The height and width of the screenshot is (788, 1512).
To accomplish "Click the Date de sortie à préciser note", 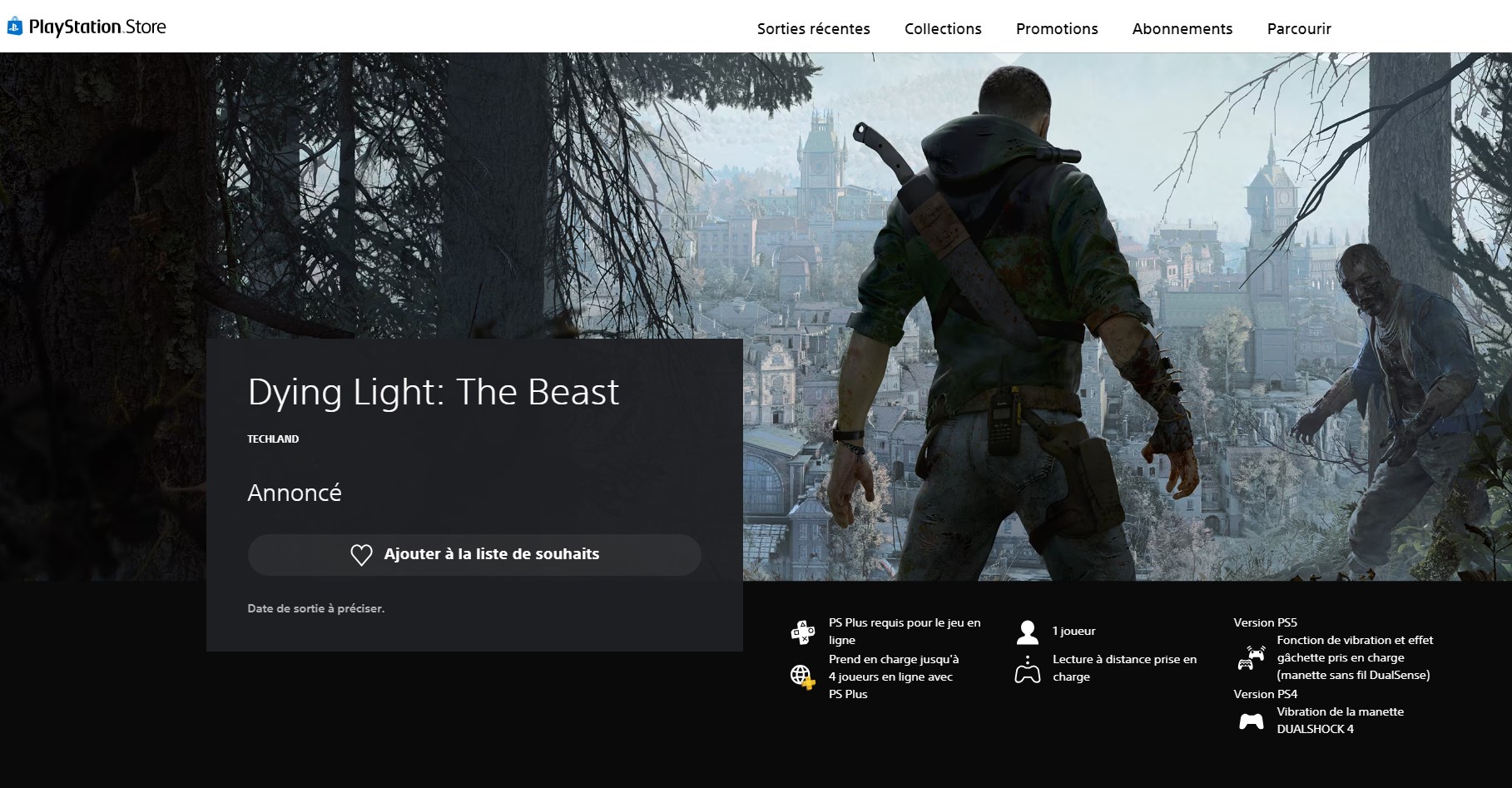I will tap(315, 609).
